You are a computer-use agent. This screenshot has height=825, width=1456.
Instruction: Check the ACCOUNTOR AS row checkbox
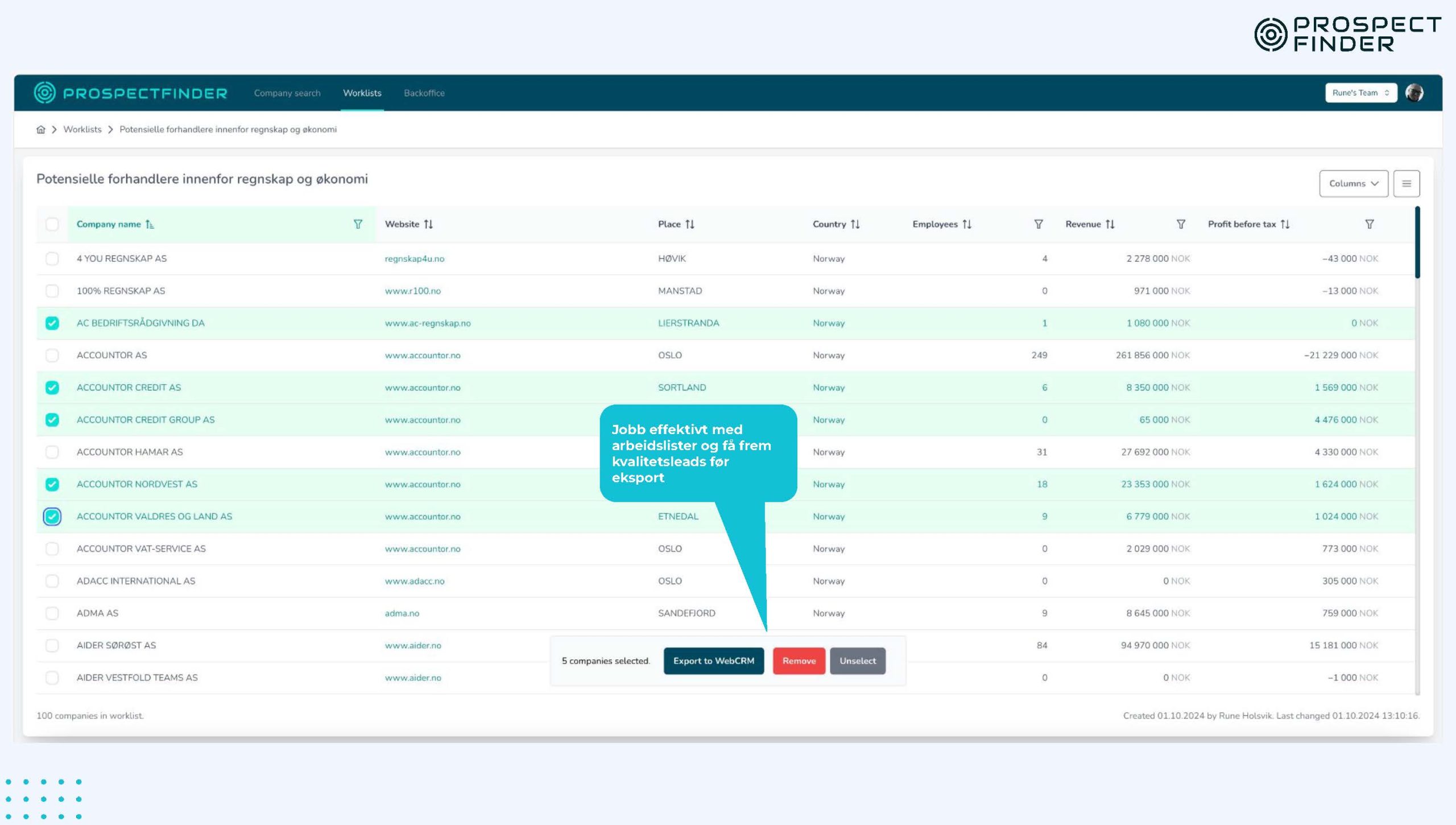[x=52, y=356]
